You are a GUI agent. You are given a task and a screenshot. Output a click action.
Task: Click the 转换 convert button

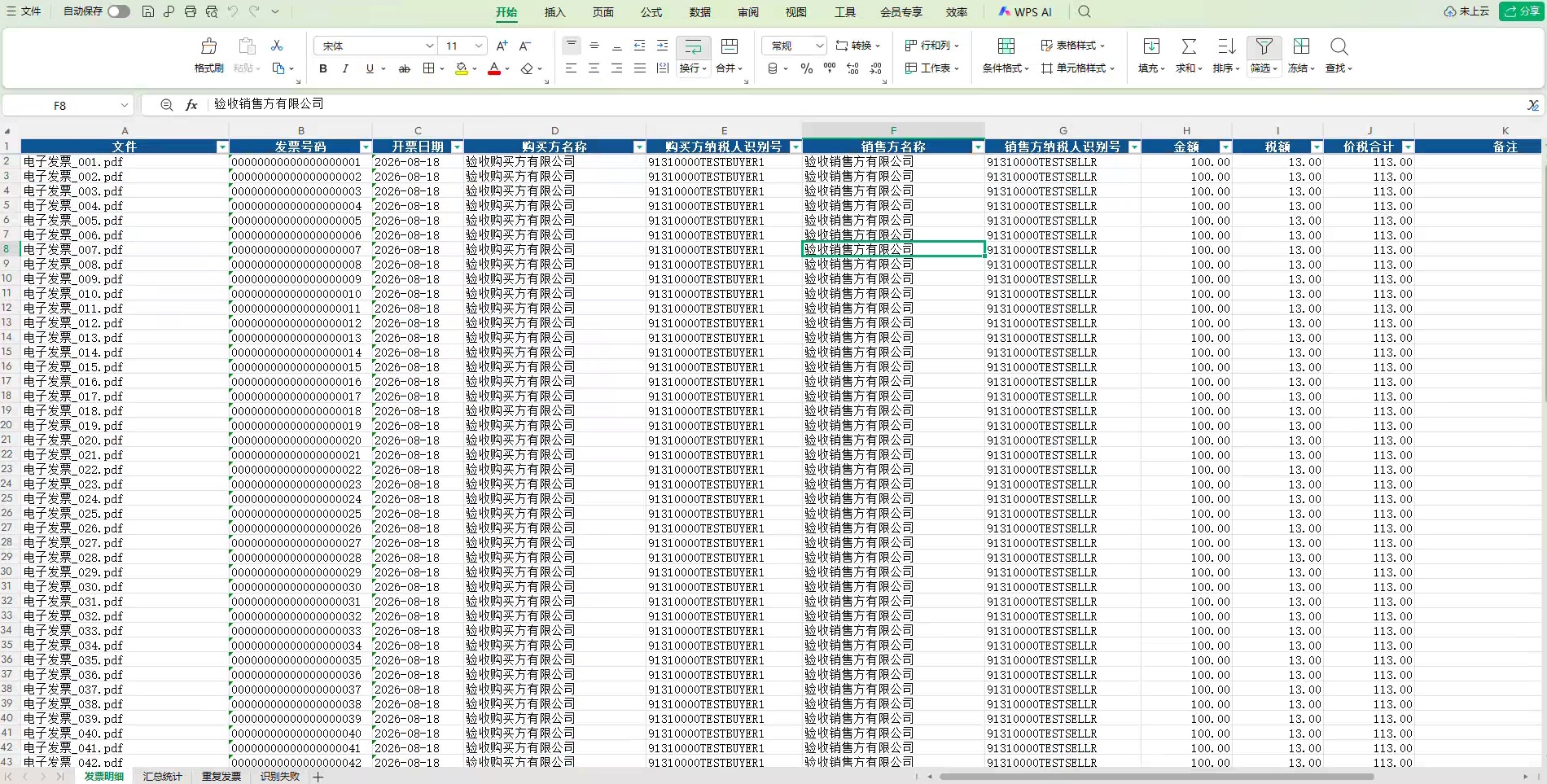click(858, 46)
